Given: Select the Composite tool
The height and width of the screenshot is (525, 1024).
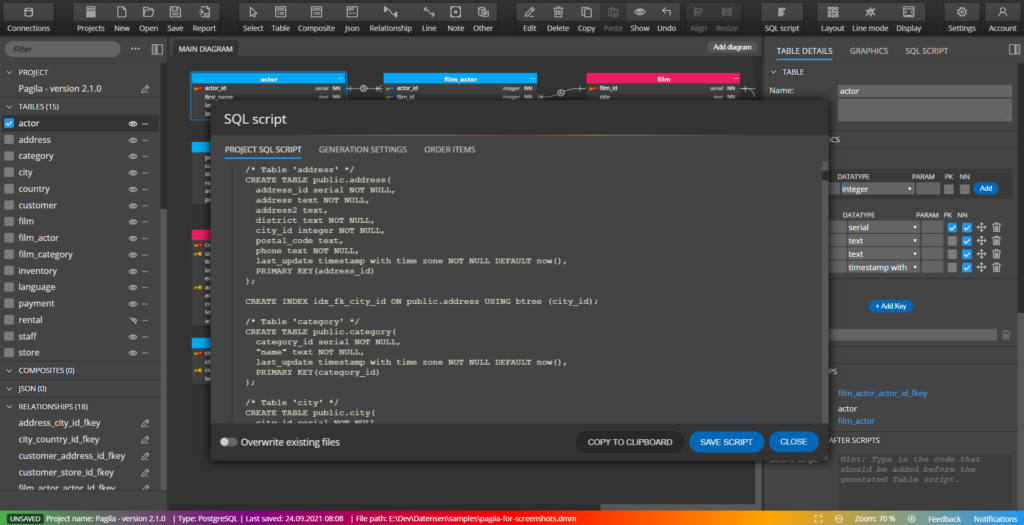Looking at the screenshot, I should [x=316, y=18].
